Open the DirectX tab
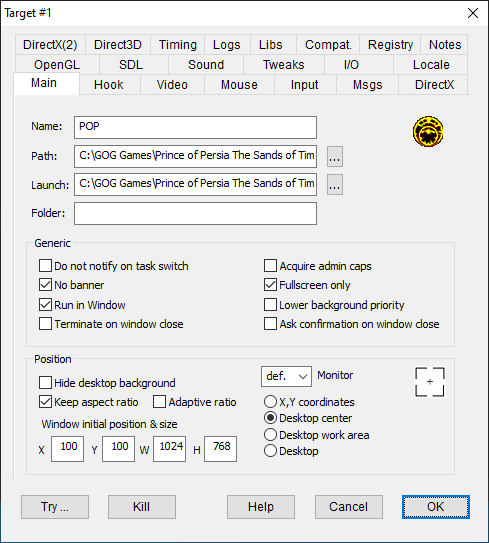The image size is (489, 543). (x=434, y=85)
